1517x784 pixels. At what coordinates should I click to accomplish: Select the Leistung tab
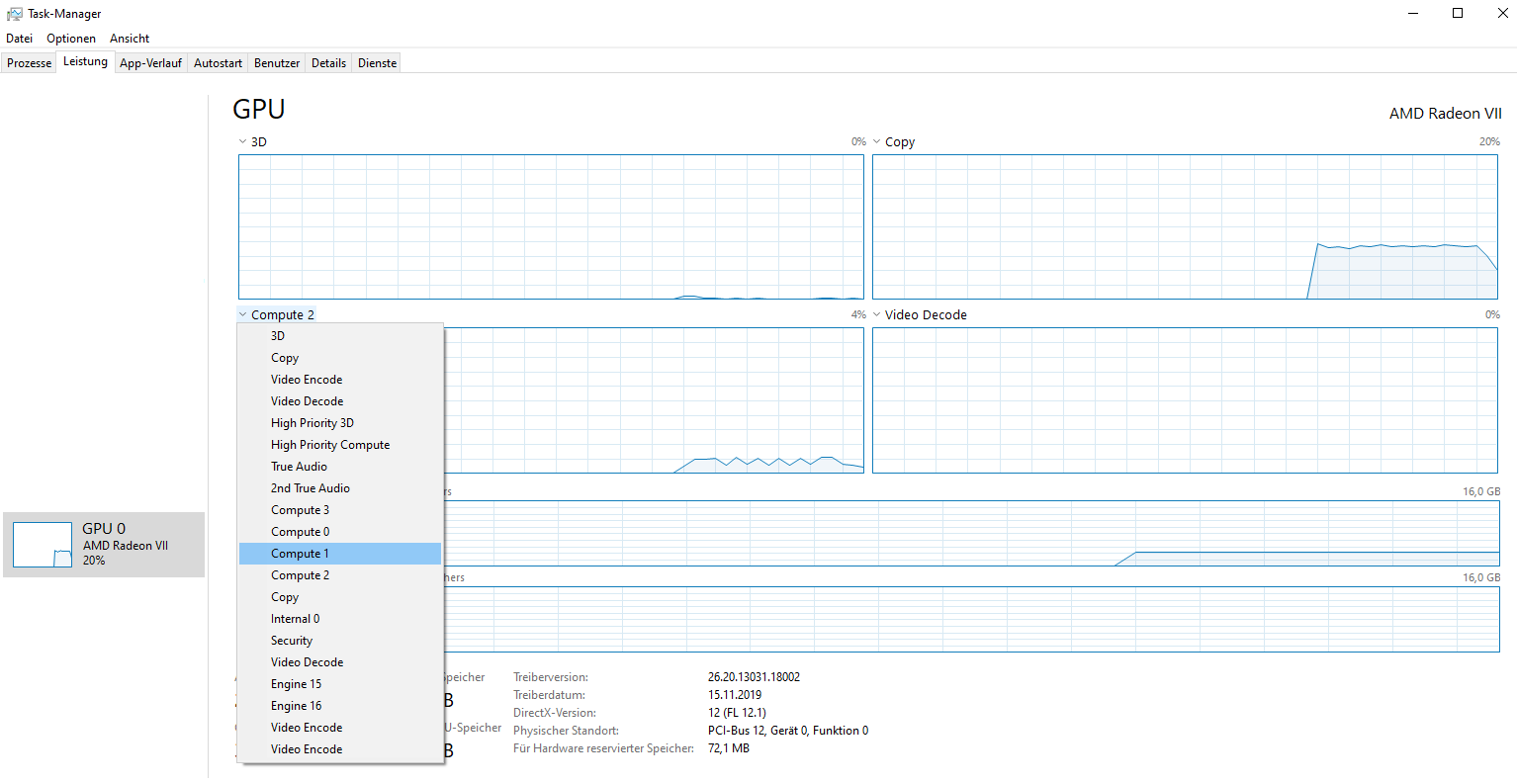pos(85,61)
